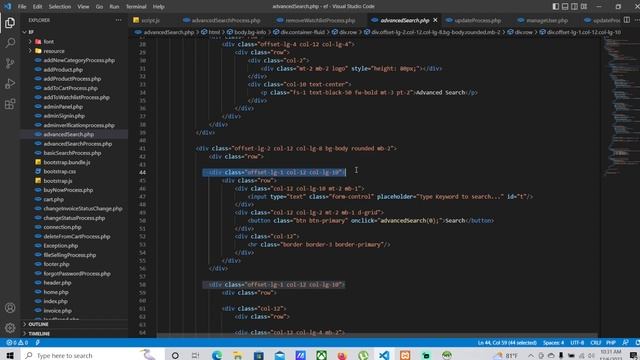Open the Manage gear icon

[10, 328]
